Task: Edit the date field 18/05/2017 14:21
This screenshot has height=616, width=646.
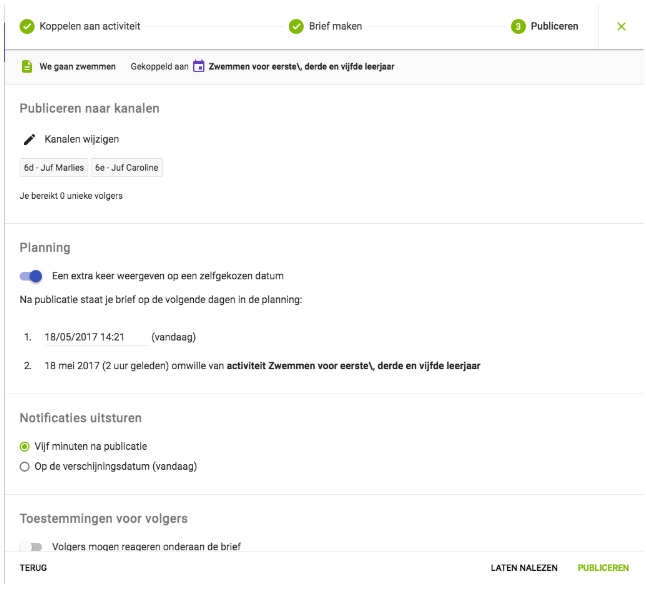Action: [92, 338]
